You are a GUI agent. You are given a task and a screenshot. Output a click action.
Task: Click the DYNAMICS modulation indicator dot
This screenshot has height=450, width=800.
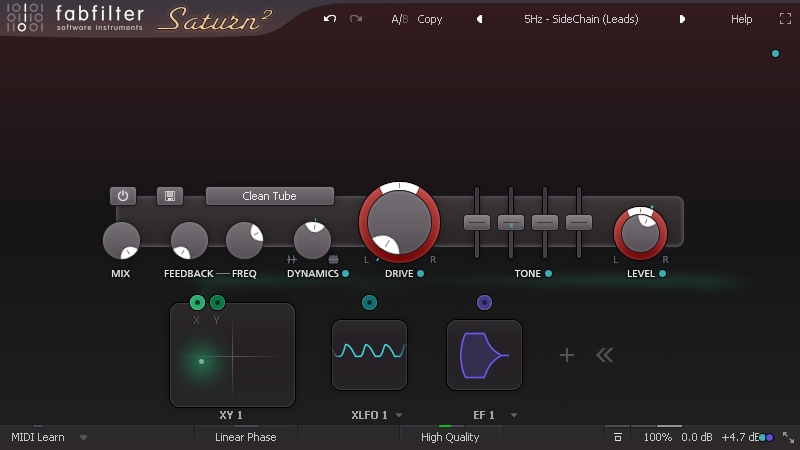(345, 273)
